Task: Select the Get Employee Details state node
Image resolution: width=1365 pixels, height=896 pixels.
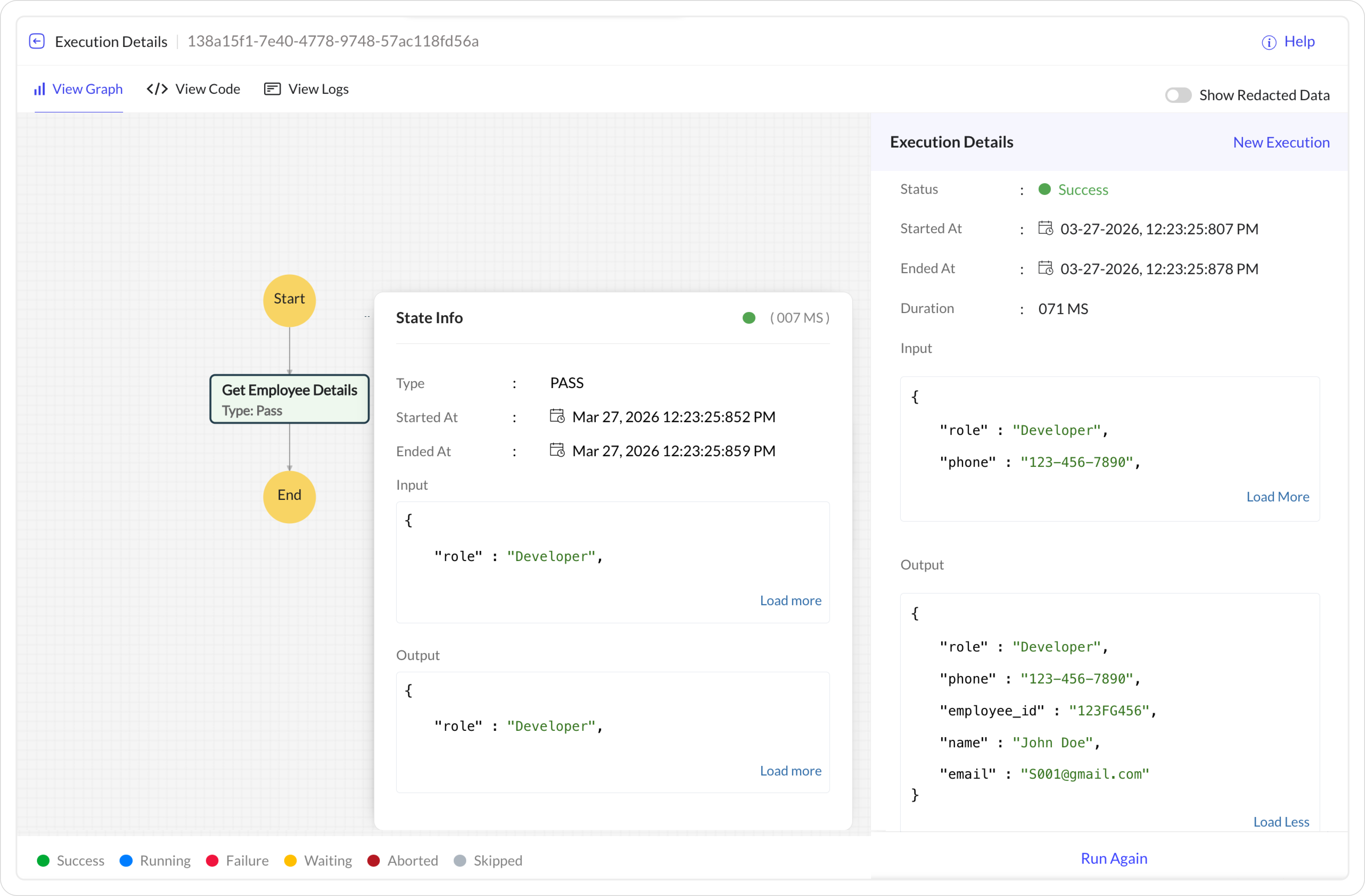Action: [x=289, y=399]
